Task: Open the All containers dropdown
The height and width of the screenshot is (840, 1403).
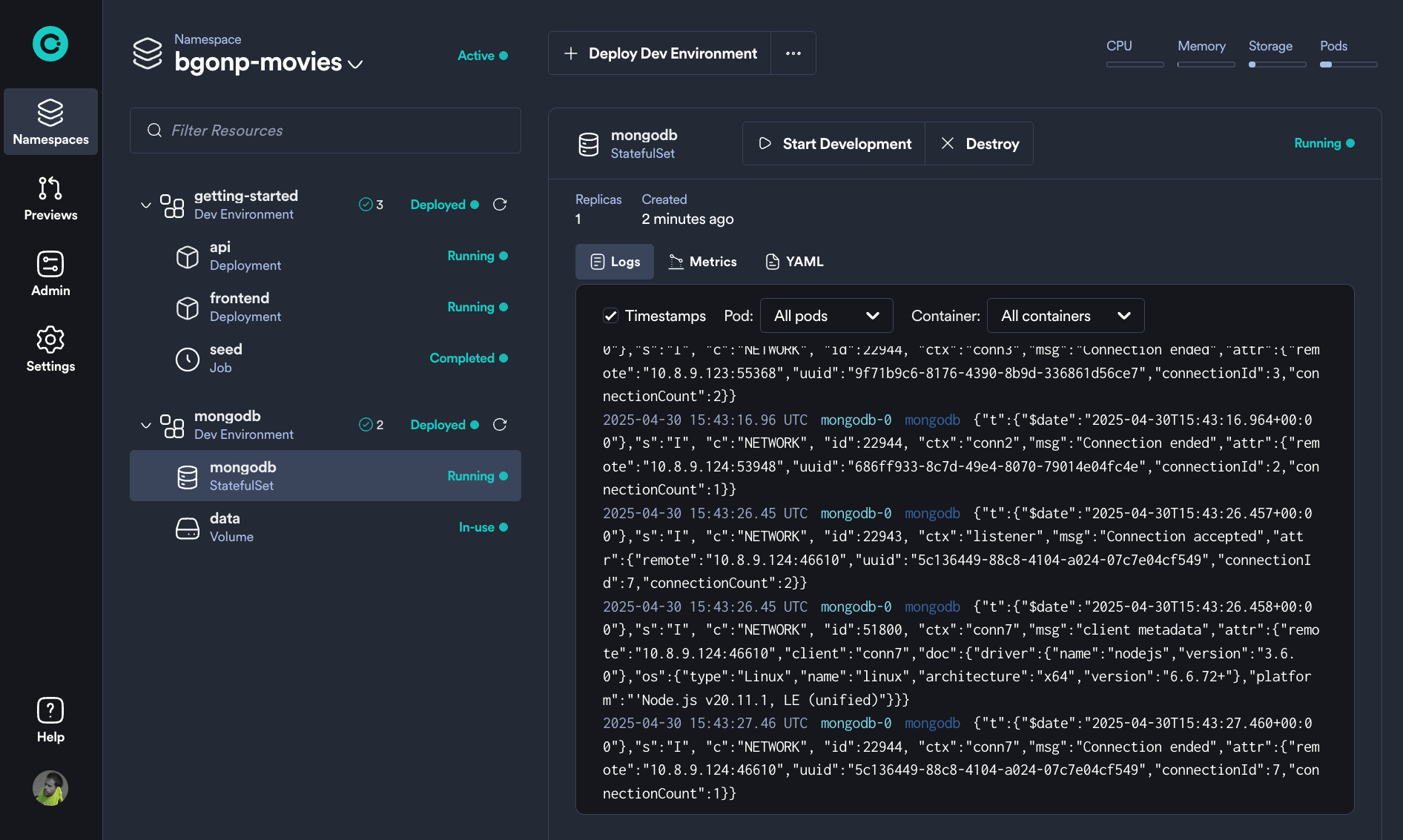Action: [x=1065, y=315]
